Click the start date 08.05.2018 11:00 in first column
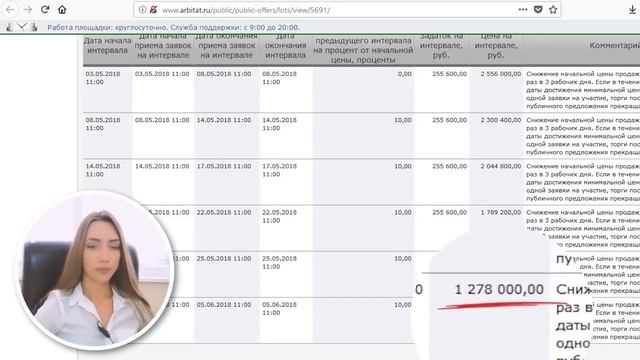This screenshot has height=360, width=640. [103, 124]
